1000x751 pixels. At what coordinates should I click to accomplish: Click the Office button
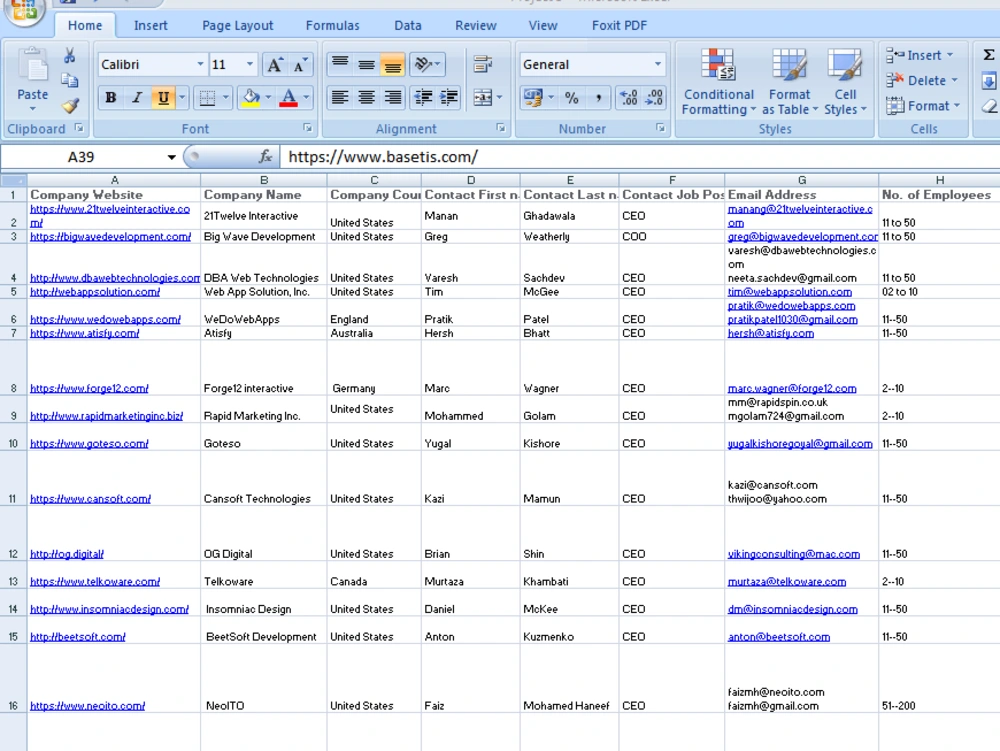click(24, 11)
